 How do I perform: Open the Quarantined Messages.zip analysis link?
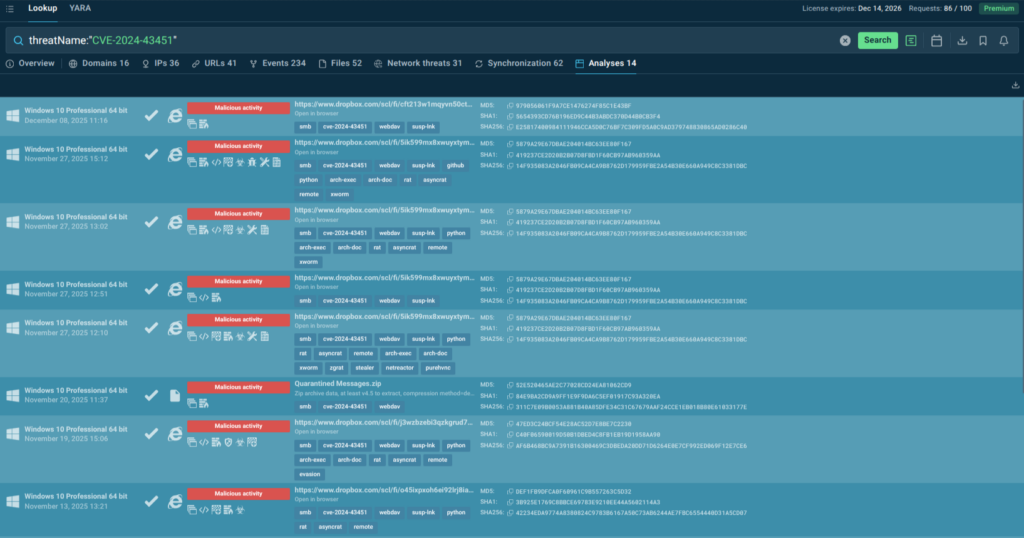pyautogui.click(x=337, y=384)
